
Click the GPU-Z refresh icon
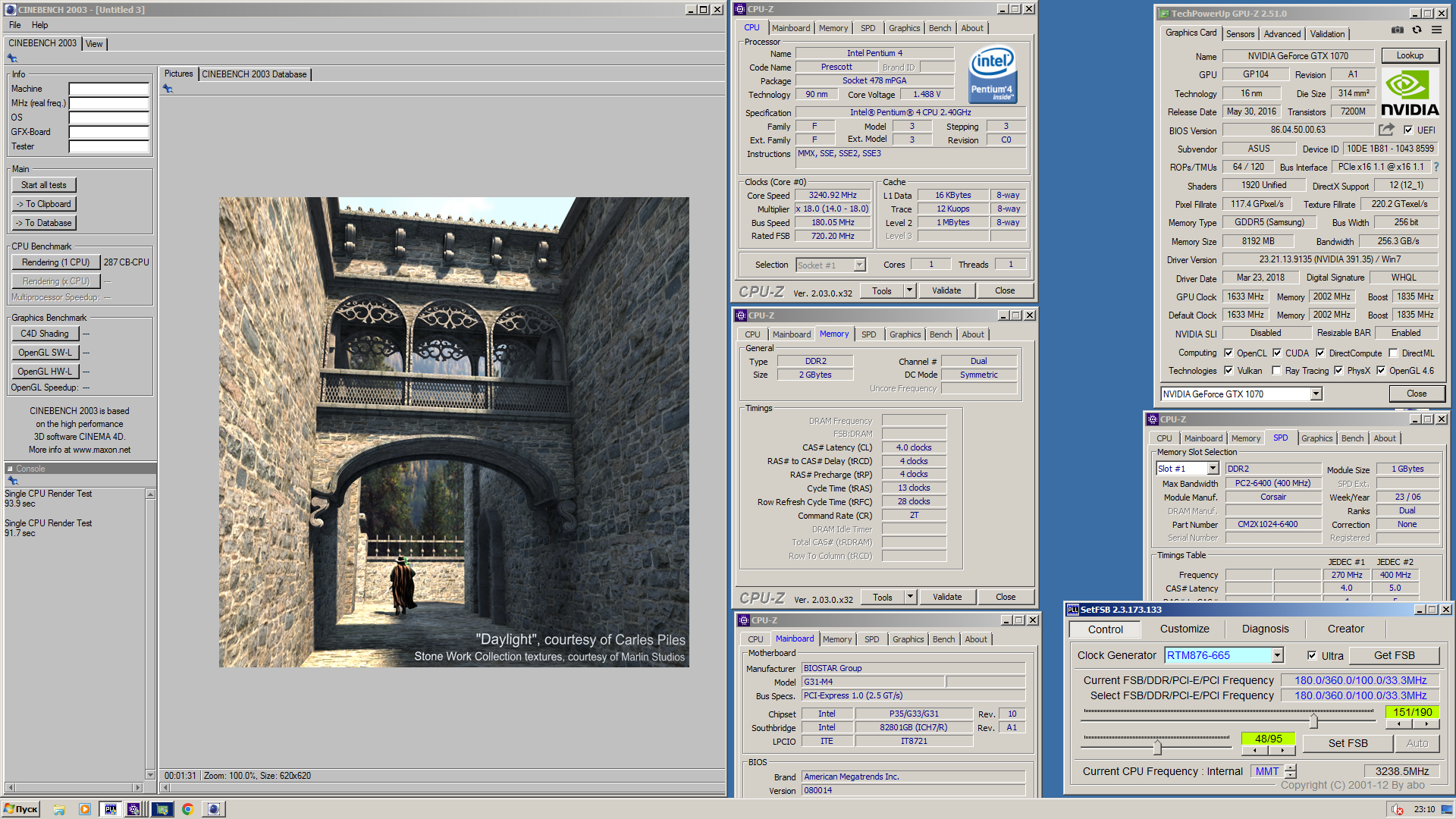coord(1417,30)
